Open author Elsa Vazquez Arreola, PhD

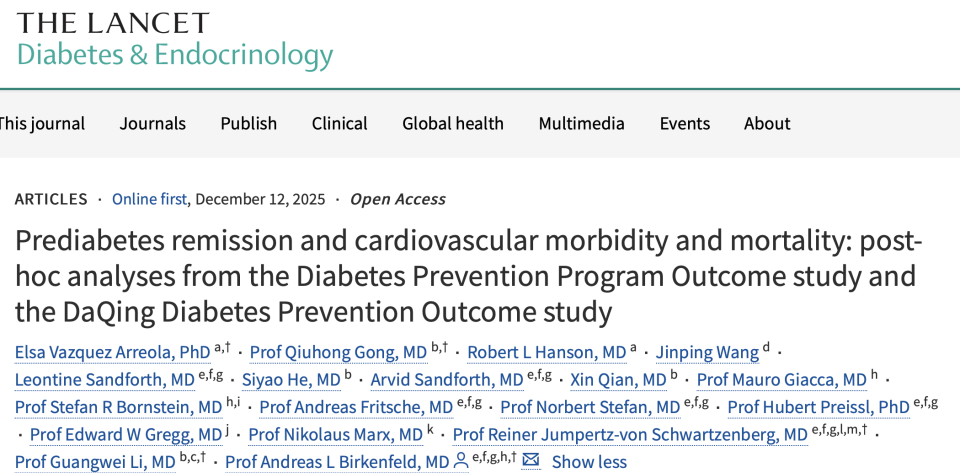tap(113, 352)
